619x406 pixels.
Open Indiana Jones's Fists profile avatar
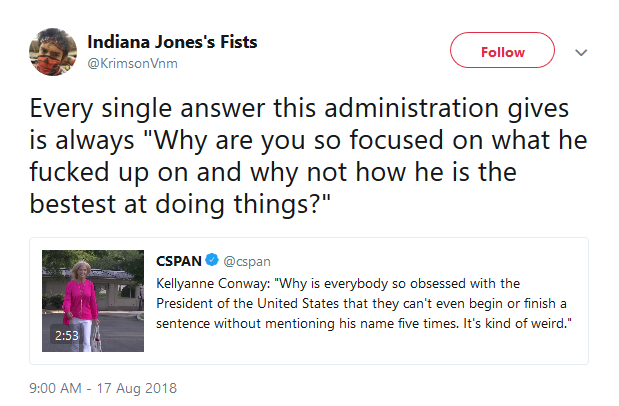pos(53,52)
